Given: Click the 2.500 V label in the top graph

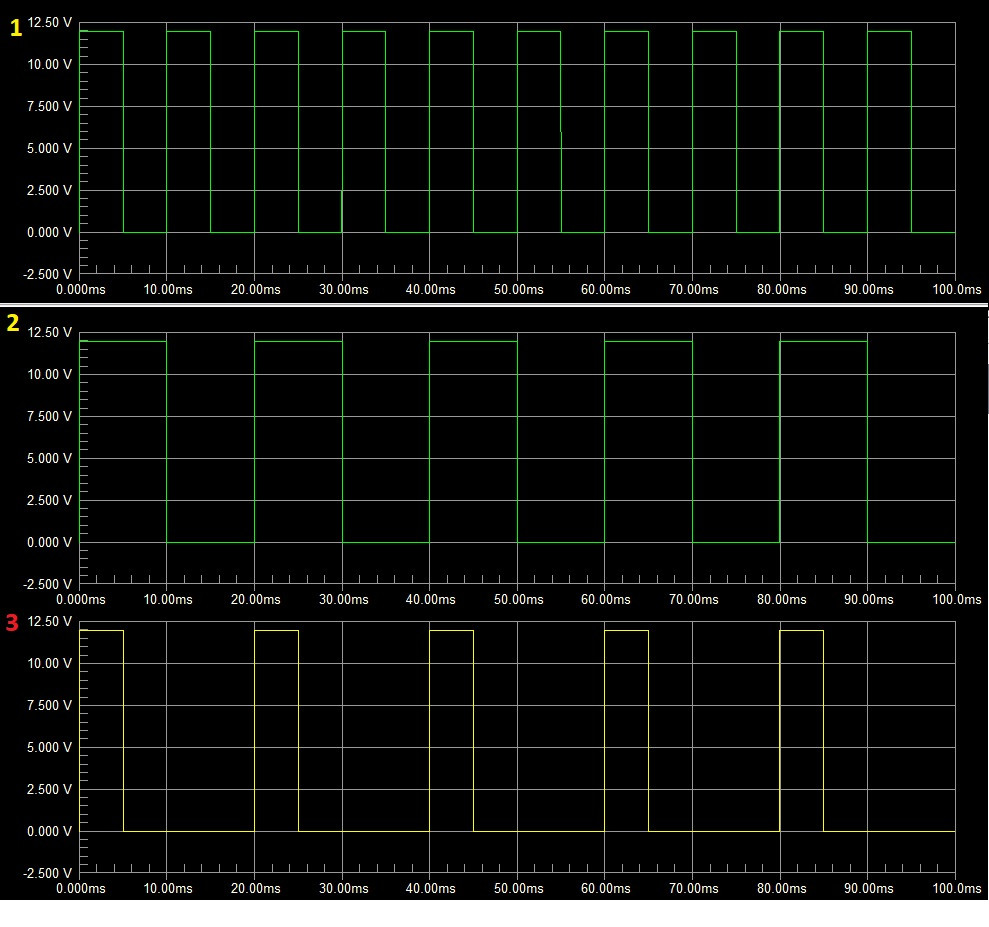Looking at the screenshot, I should (49, 190).
